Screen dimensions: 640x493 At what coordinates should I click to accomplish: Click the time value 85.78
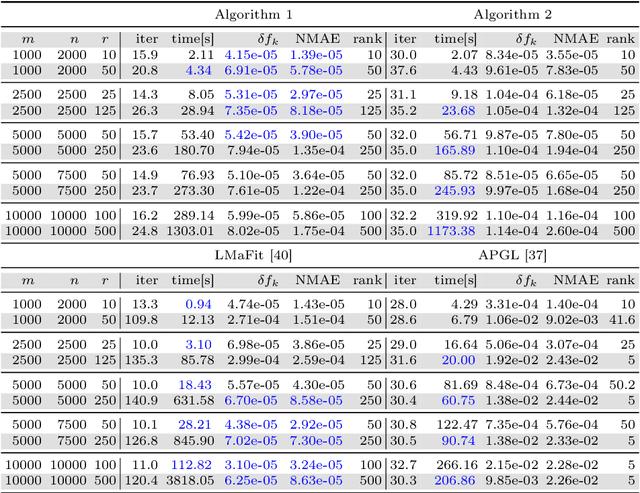[x=198, y=360]
